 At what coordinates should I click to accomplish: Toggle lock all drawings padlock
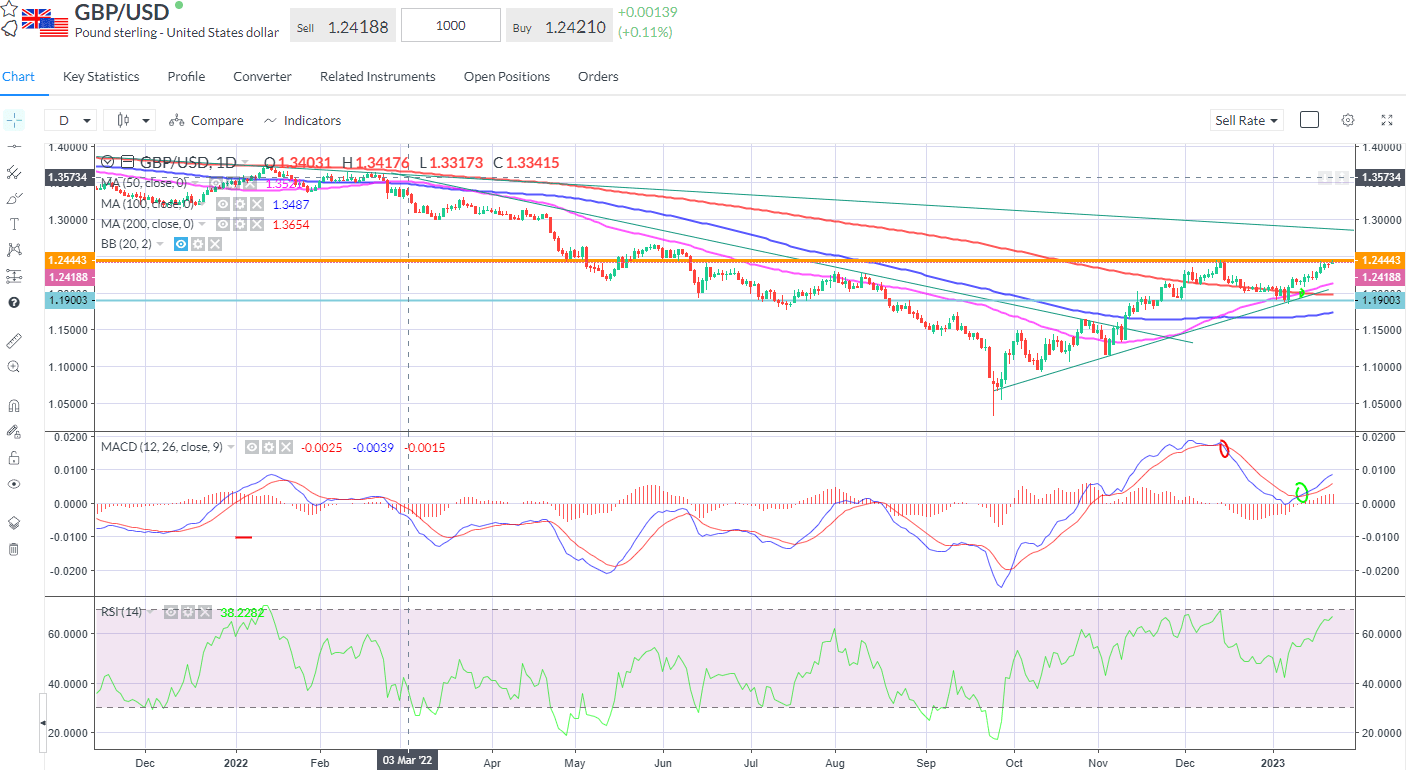tap(14, 458)
